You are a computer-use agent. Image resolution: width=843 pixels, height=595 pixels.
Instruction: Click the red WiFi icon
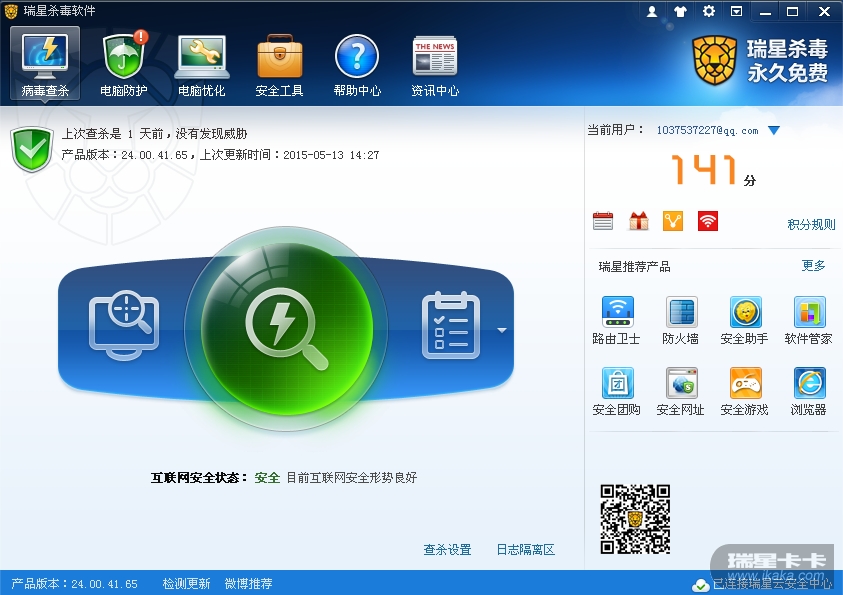pyautogui.click(x=708, y=221)
